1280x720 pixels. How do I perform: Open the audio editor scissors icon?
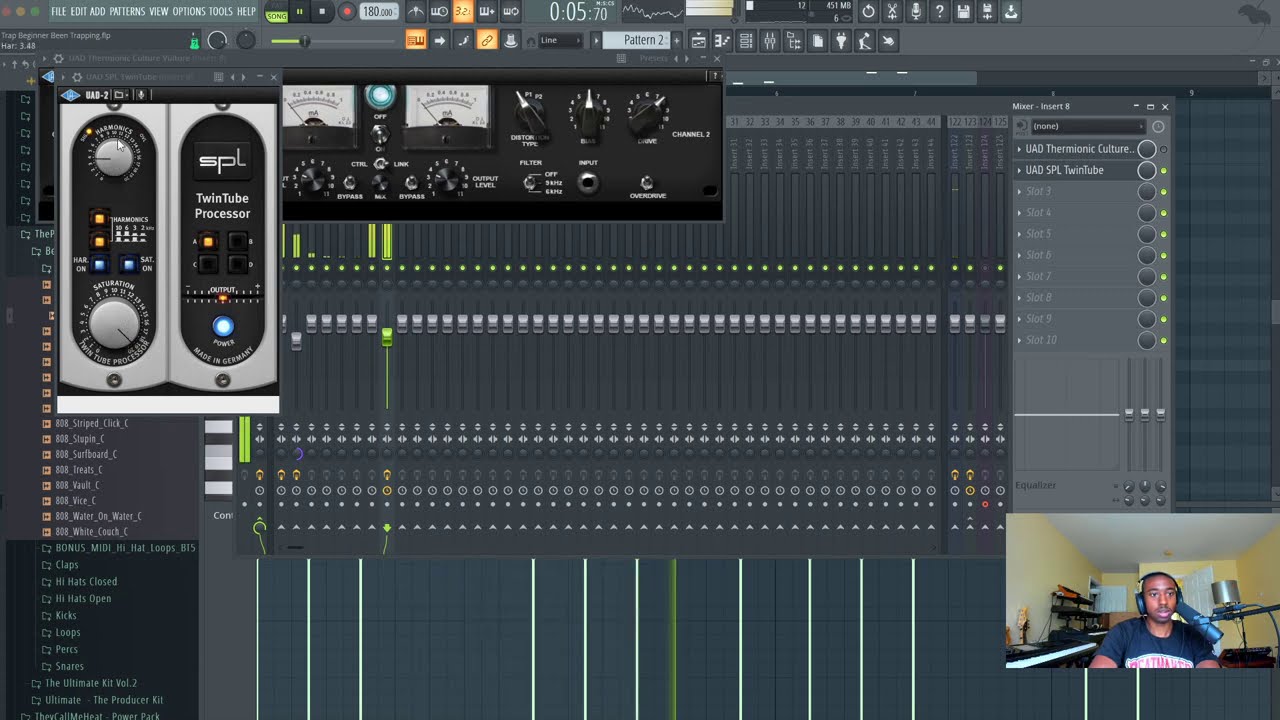point(892,12)
